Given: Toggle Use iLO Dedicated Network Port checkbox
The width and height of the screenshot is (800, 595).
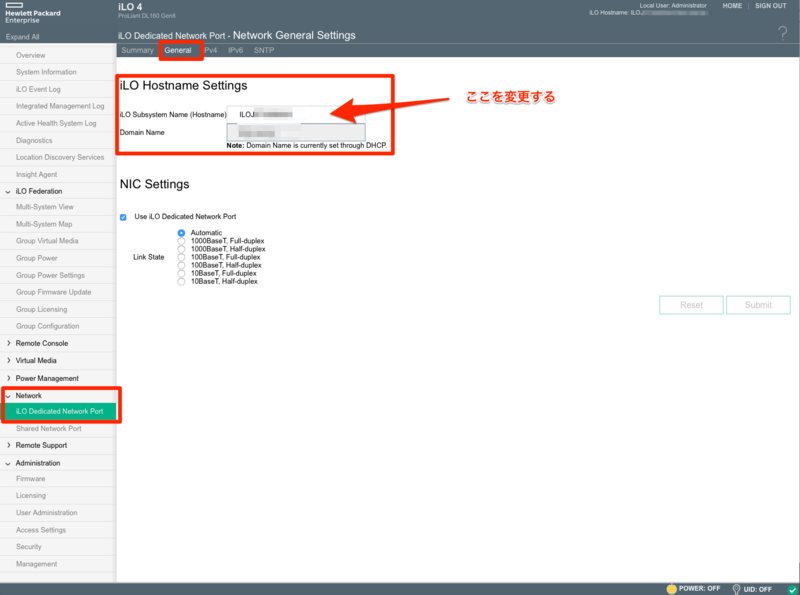Looking at the screenshot, I should pos(123,217).
